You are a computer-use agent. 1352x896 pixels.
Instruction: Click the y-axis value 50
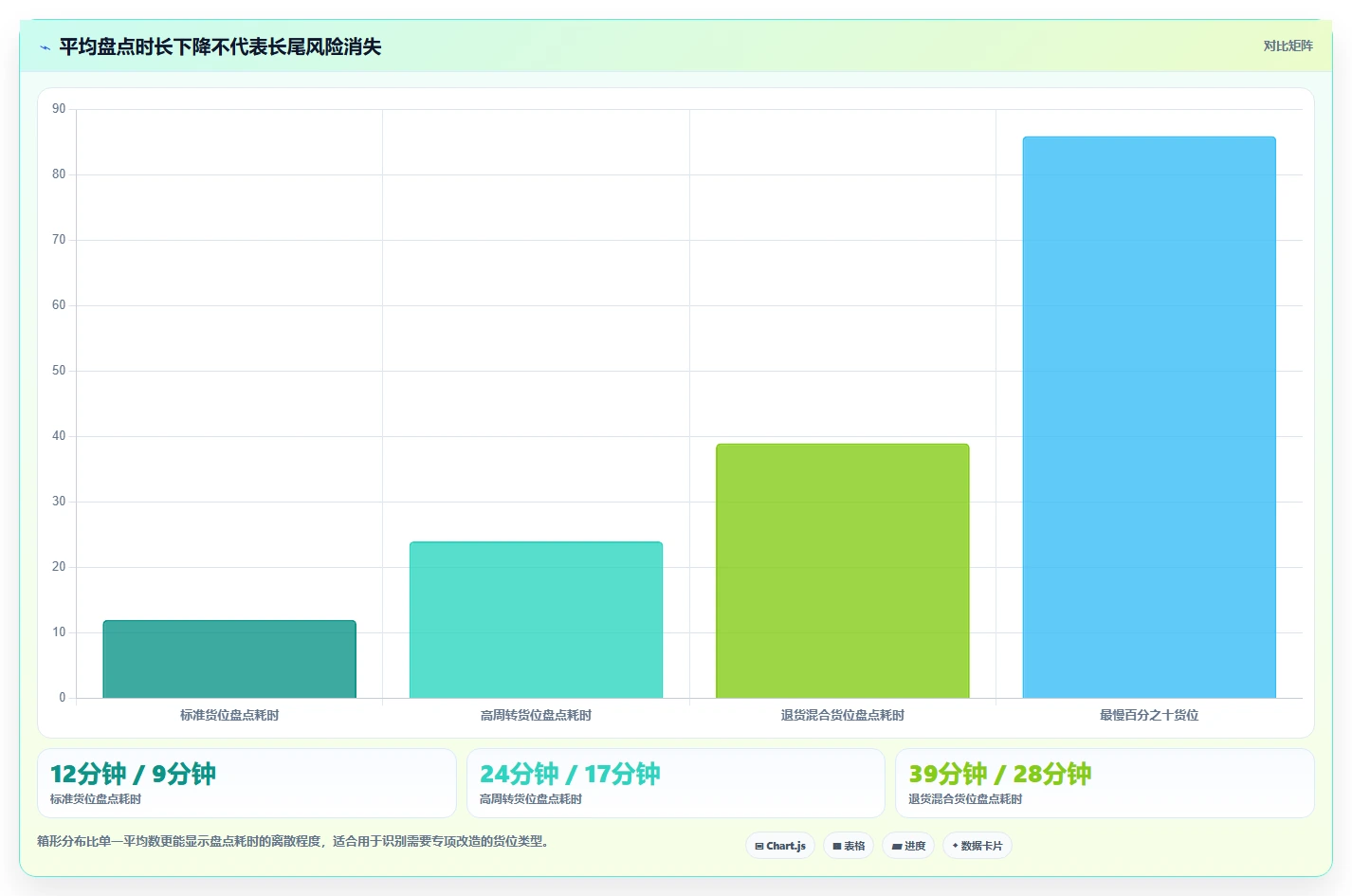pos(59,371)
